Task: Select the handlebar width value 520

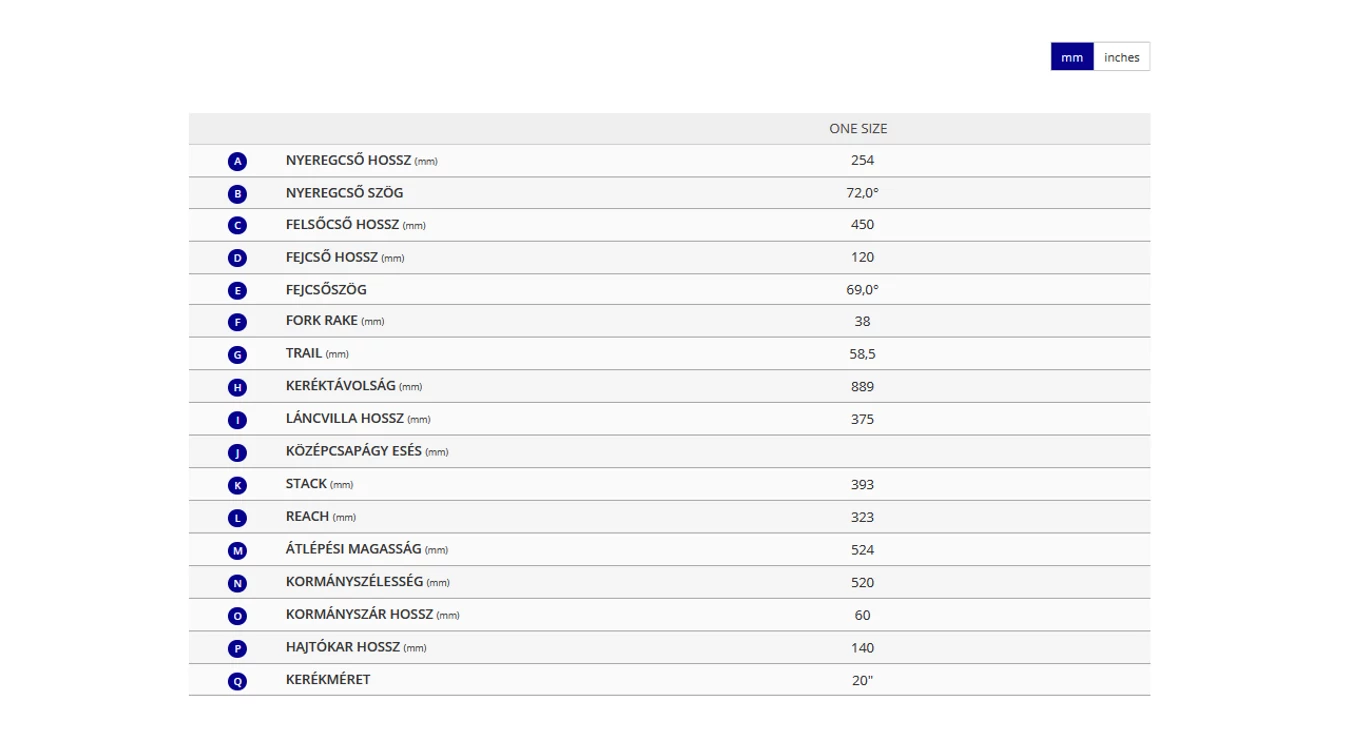Action: [x=862, y=582]
